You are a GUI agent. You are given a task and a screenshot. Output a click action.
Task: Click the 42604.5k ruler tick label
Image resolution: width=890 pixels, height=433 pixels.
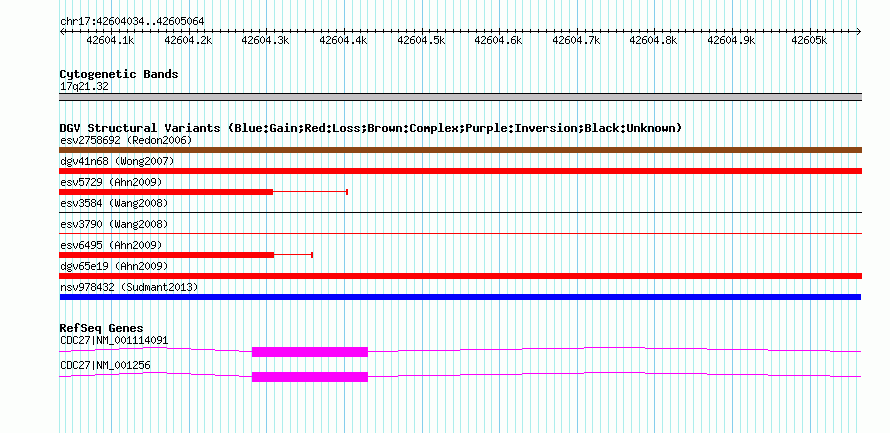[x=421, y=40]
